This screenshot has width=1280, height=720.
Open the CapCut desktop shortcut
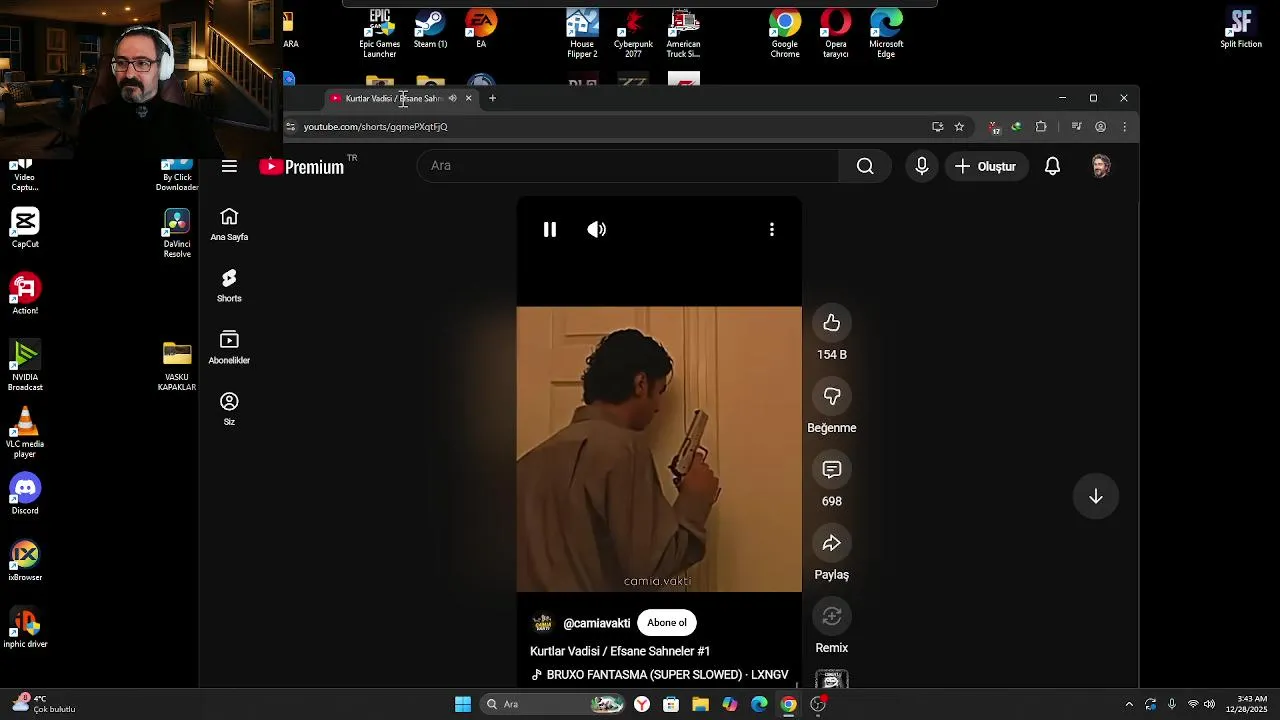25,227
